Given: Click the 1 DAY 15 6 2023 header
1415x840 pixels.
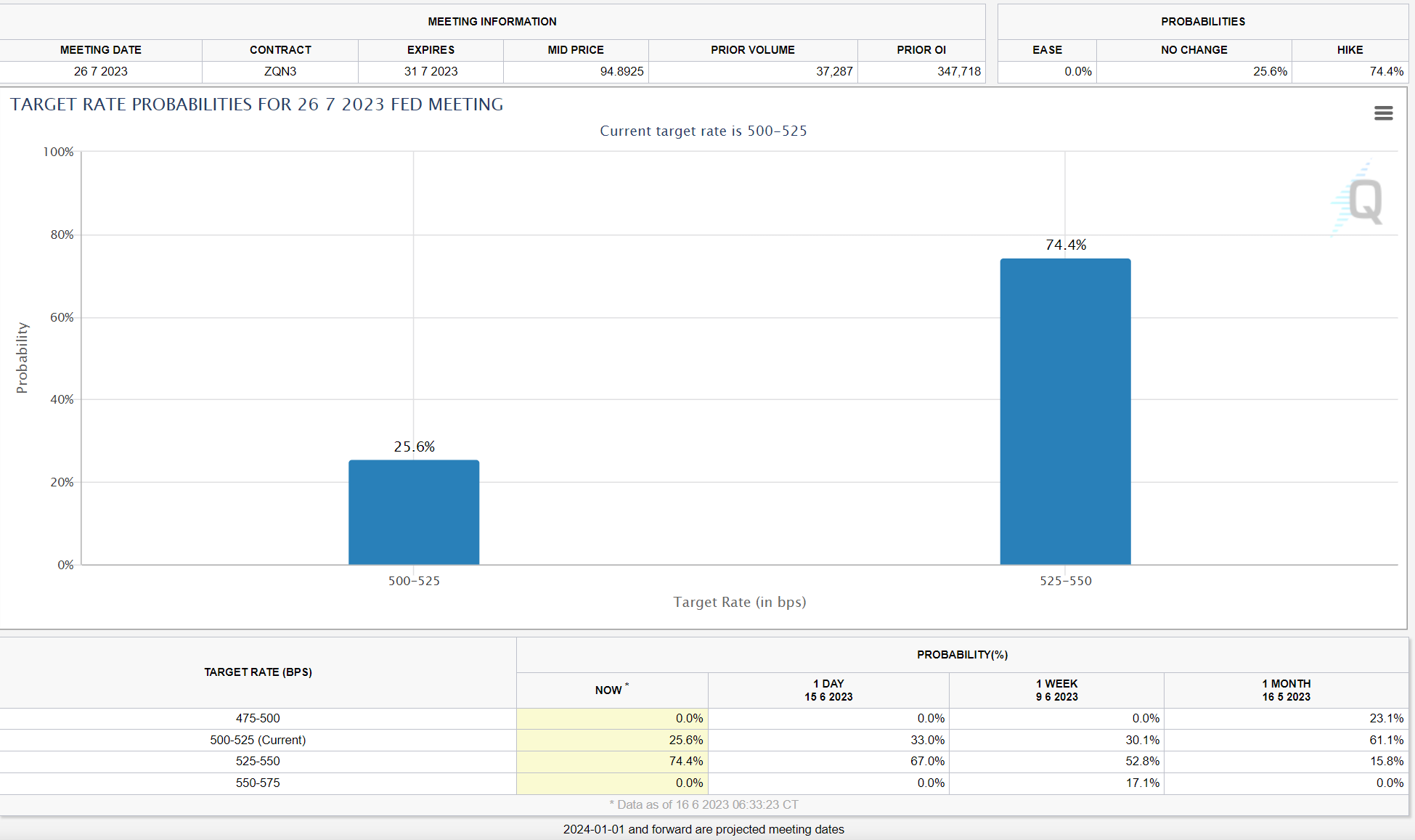Looking at the screenshot, I should click(828, 690).
